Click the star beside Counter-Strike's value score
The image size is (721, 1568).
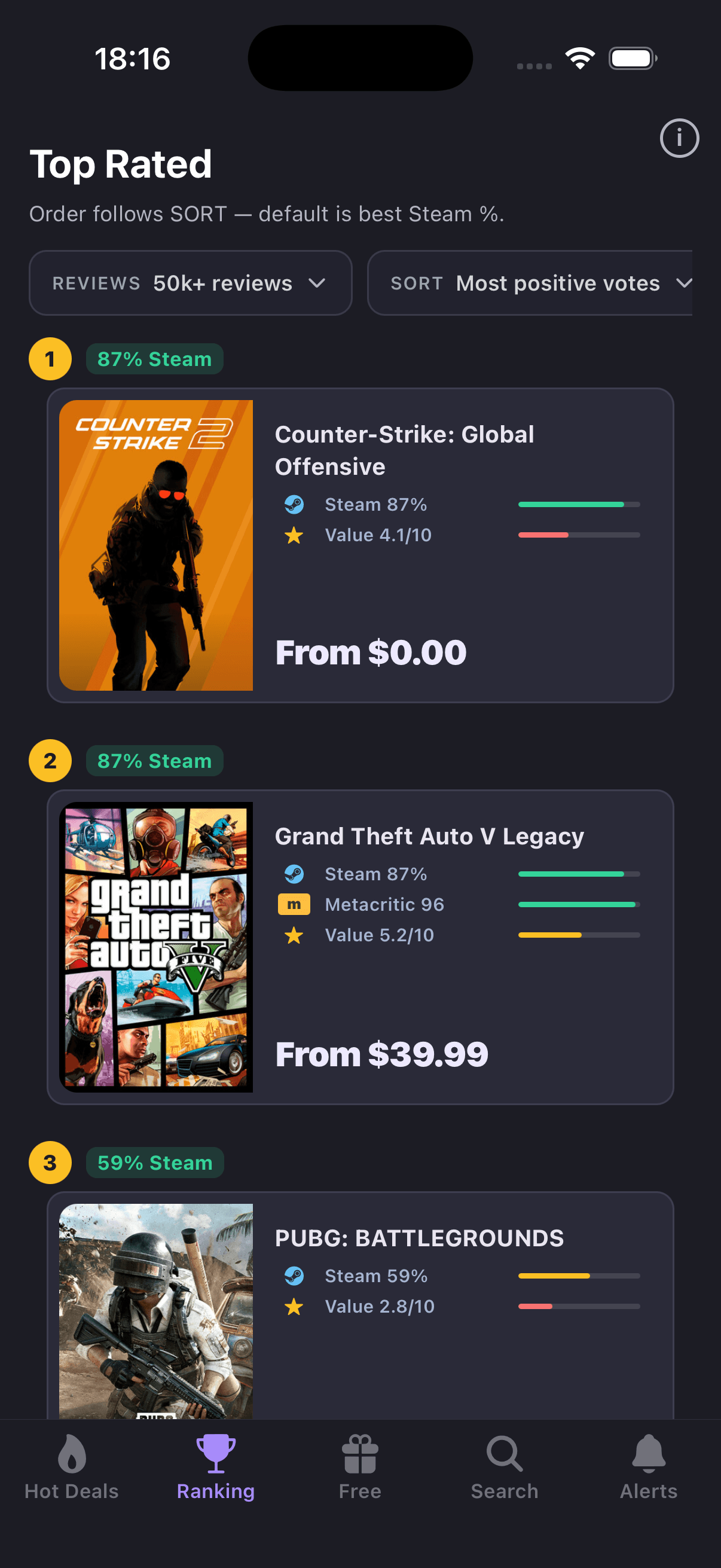coord(295,535)
